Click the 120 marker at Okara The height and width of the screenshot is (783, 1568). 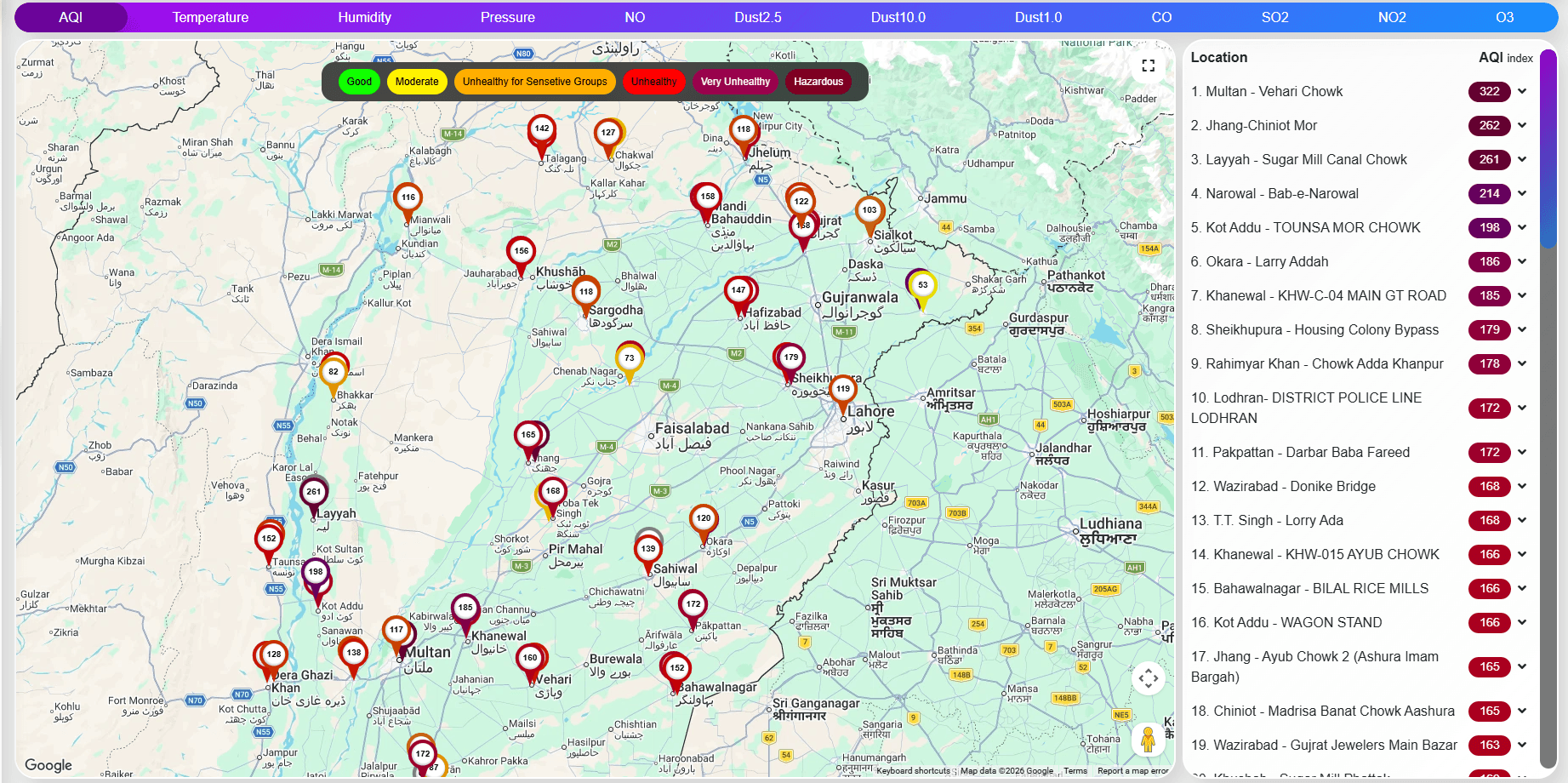(x=704, y=525)
